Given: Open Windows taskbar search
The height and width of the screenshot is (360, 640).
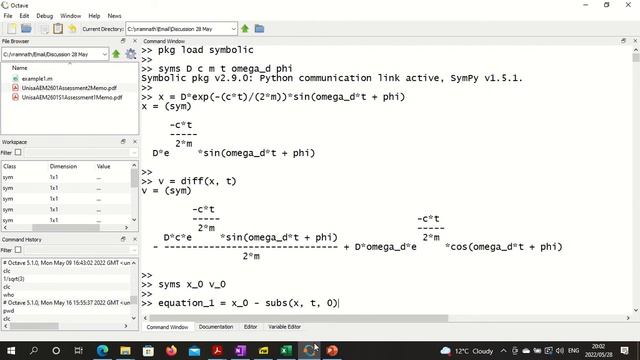Looking at the screenshot, I should coord(34,351).
